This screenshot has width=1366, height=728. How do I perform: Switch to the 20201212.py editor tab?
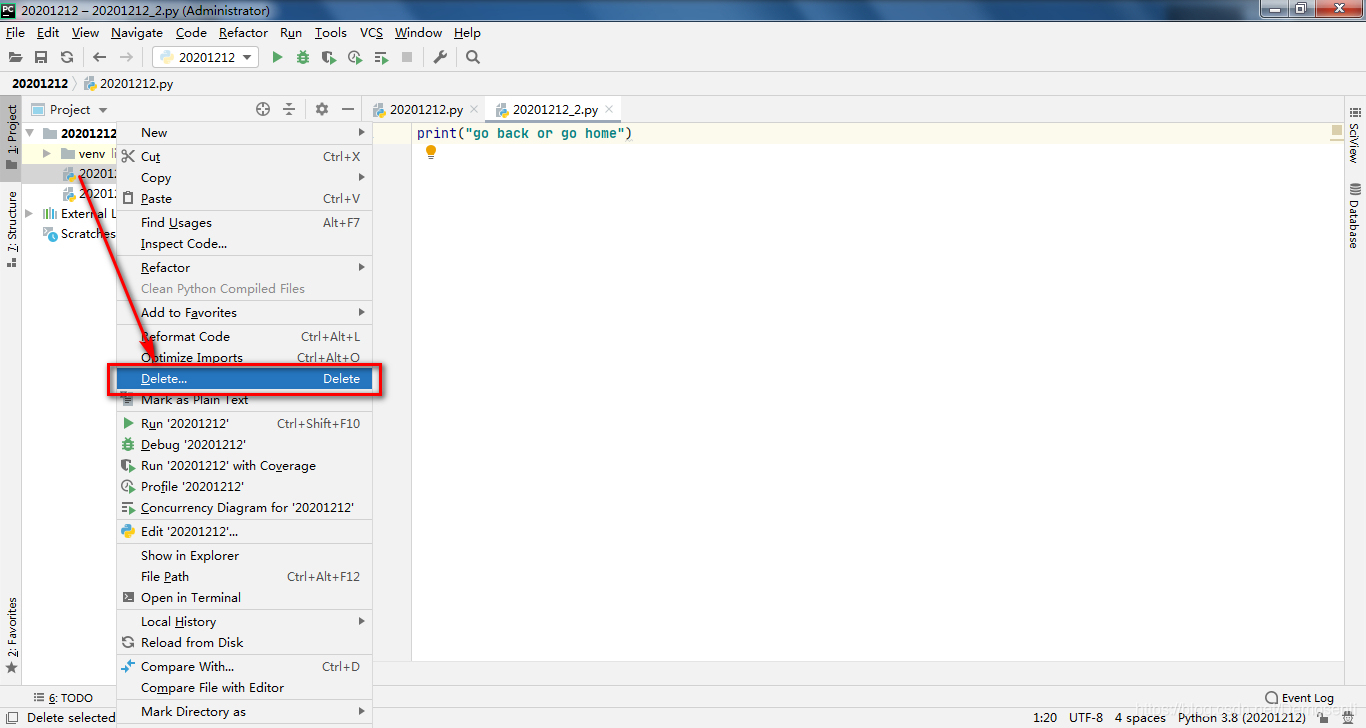[x=426, y=110]
